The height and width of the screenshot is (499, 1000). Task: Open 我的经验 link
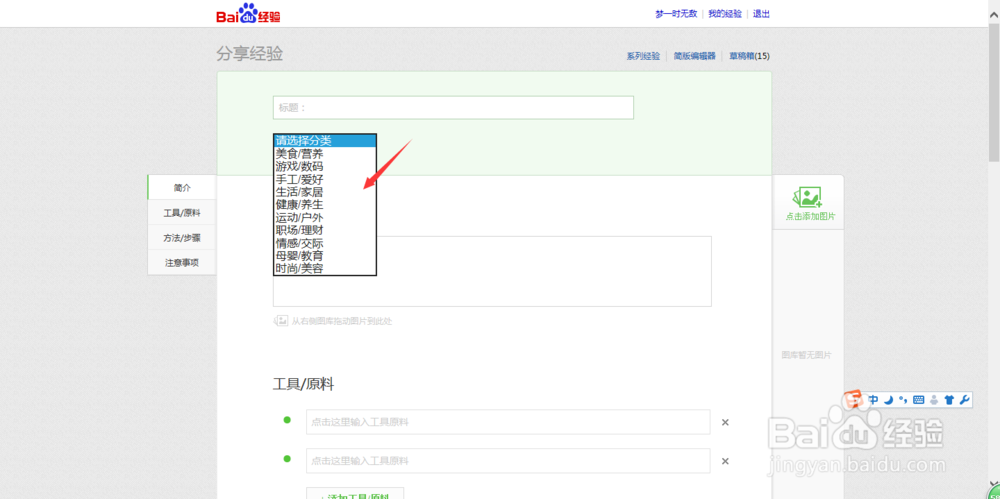click(725, 14)
